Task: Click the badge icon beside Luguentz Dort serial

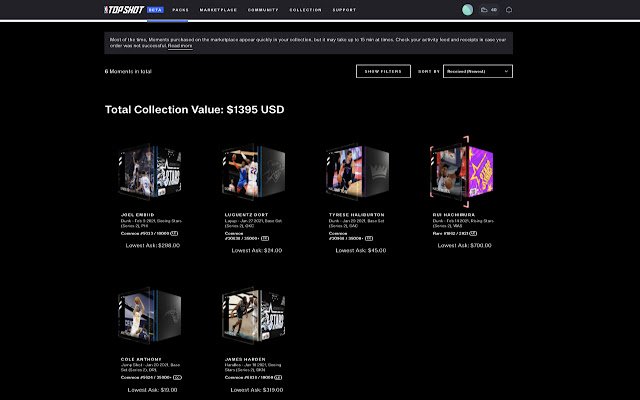Action: coord(265,238)
